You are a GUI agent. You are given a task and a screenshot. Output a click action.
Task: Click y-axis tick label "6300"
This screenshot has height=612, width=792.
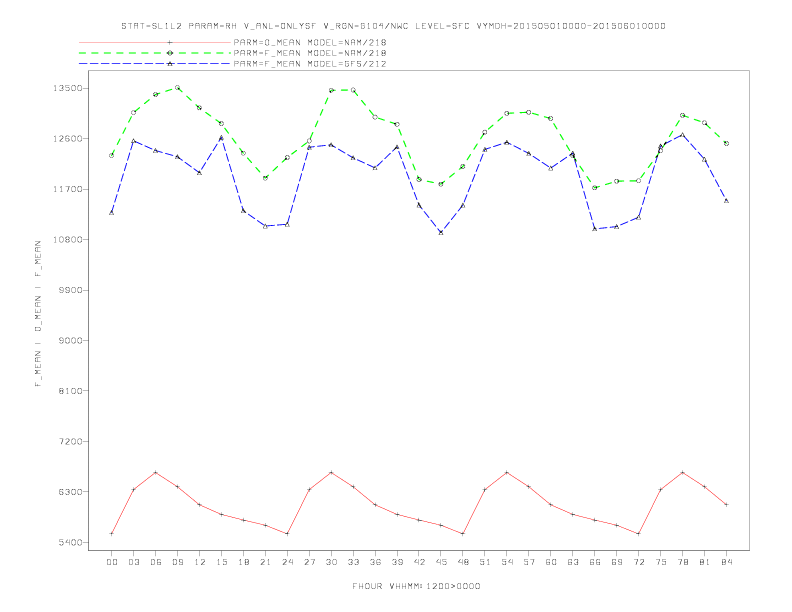[x=70, y=492]
